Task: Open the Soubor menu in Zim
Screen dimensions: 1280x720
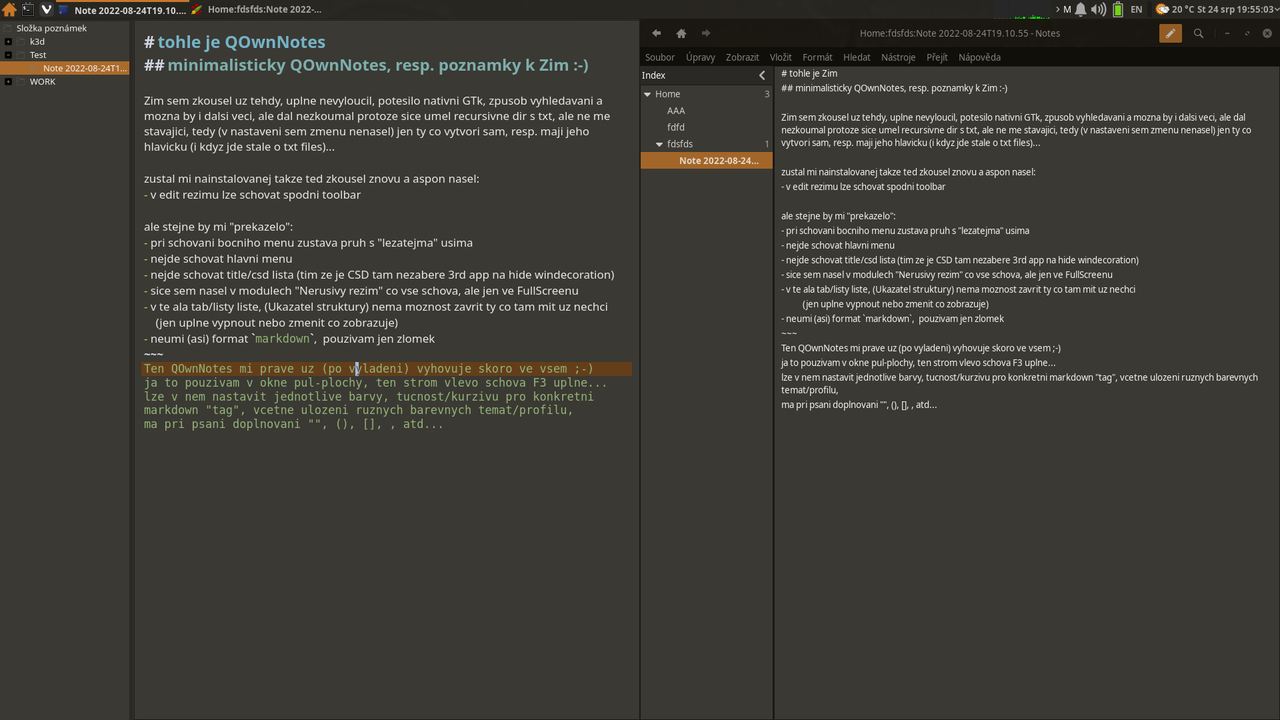Action: point(660,57)
